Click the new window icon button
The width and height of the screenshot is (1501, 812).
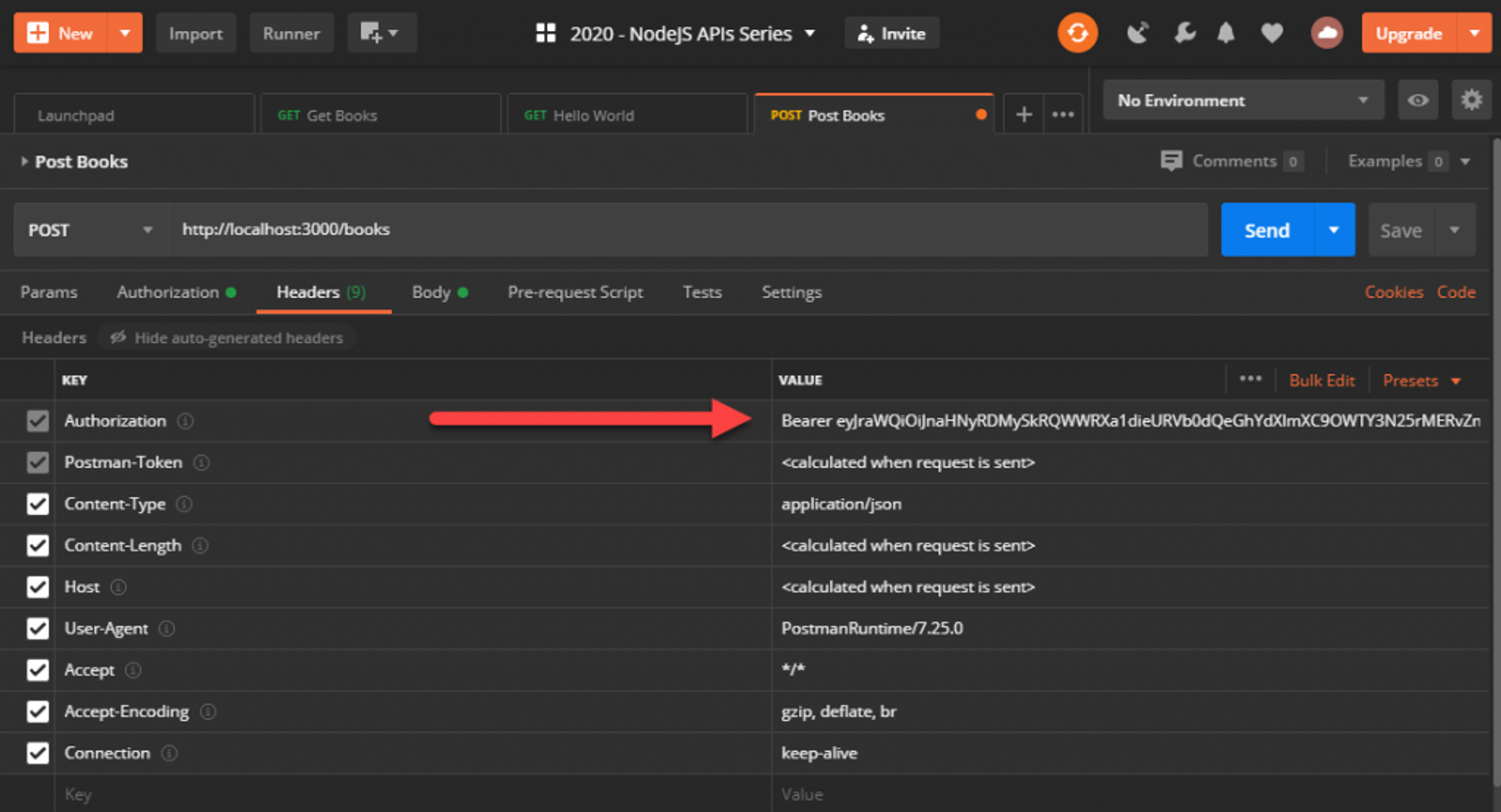click(x=382, y=34)
